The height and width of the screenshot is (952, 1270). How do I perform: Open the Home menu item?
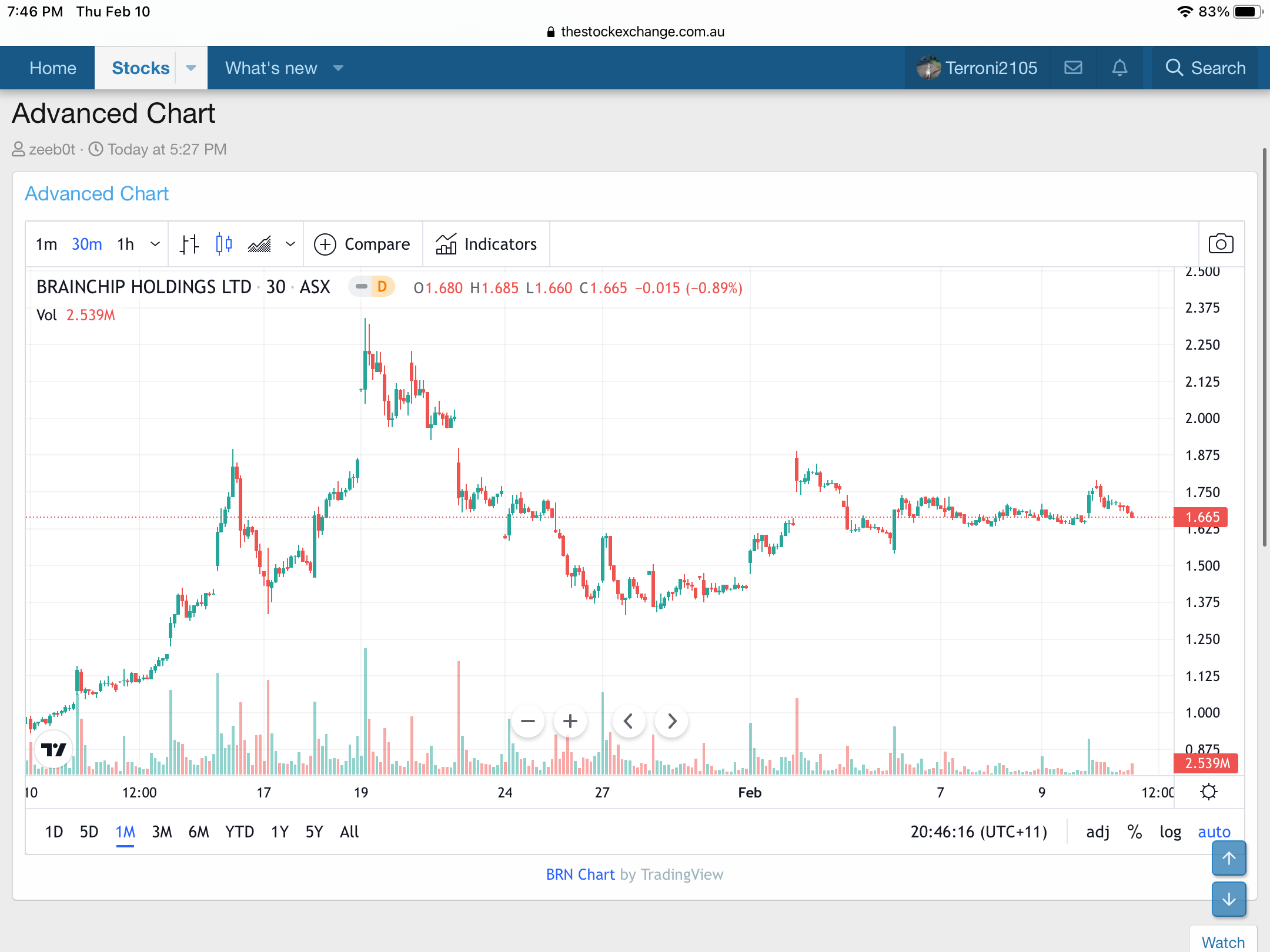(53, 68)
